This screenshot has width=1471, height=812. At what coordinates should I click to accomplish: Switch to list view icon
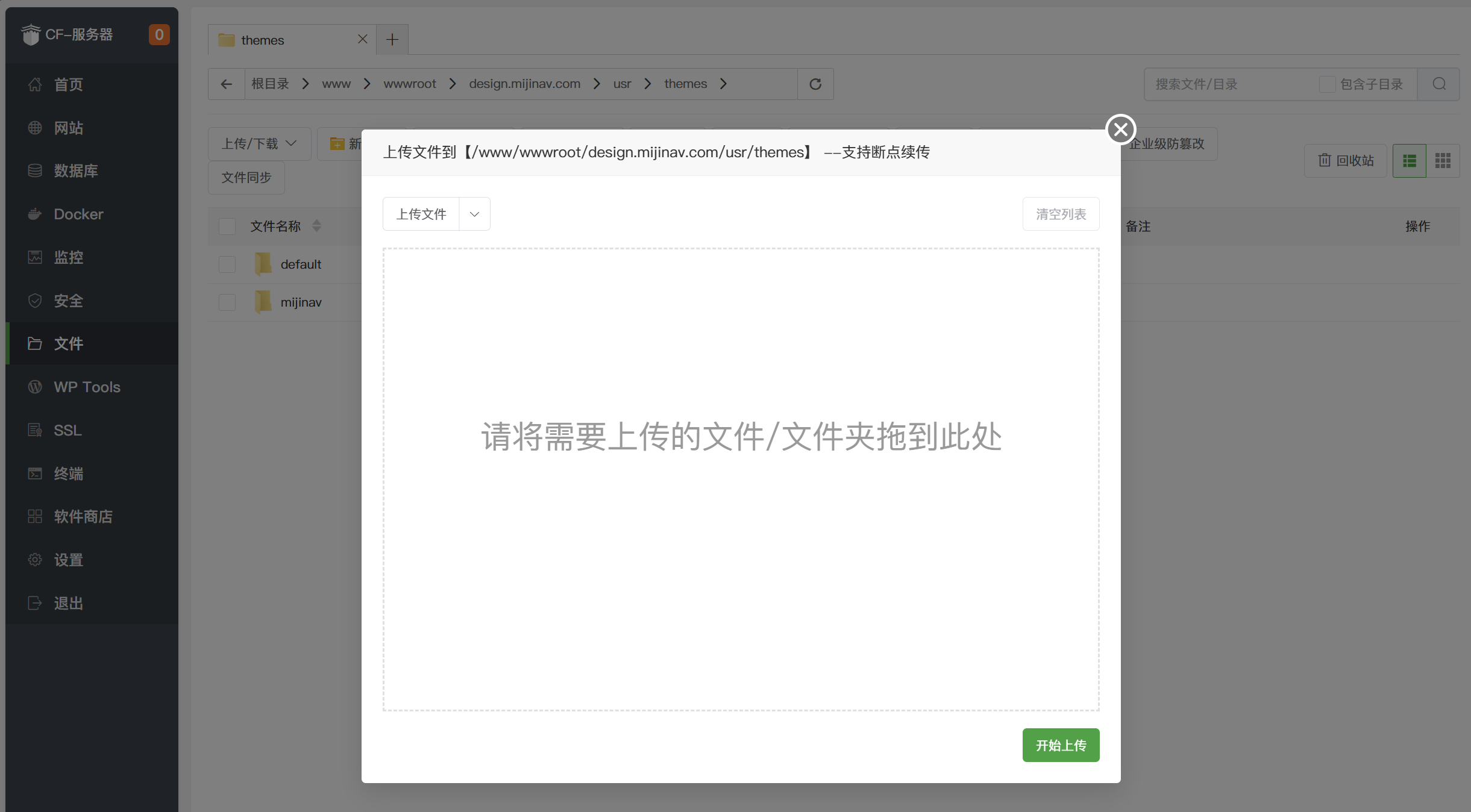(x=1409, y=160)
